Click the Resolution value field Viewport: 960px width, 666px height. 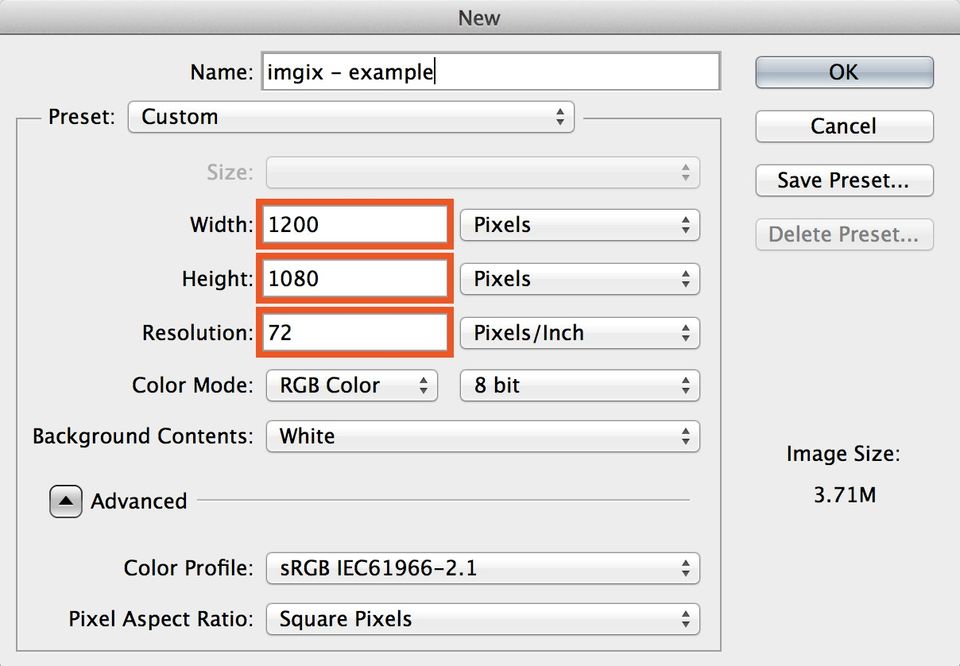point(355,333)
